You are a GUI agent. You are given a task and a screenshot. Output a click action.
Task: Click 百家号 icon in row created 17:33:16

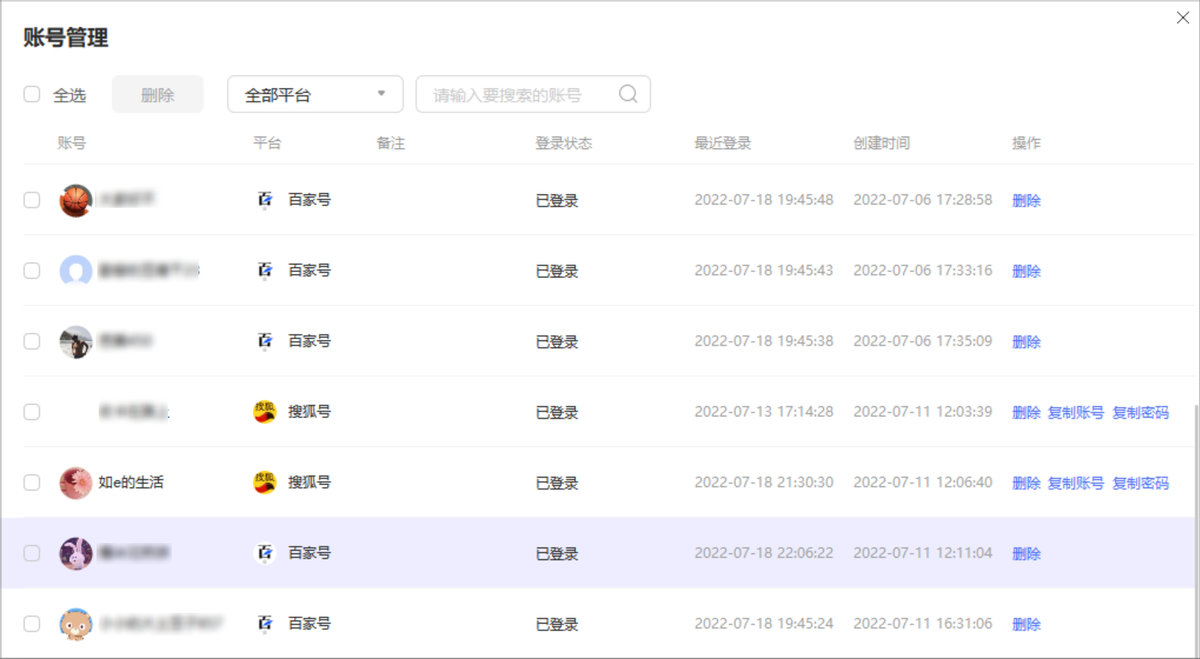pyautogui.click(x=264, y=271)
